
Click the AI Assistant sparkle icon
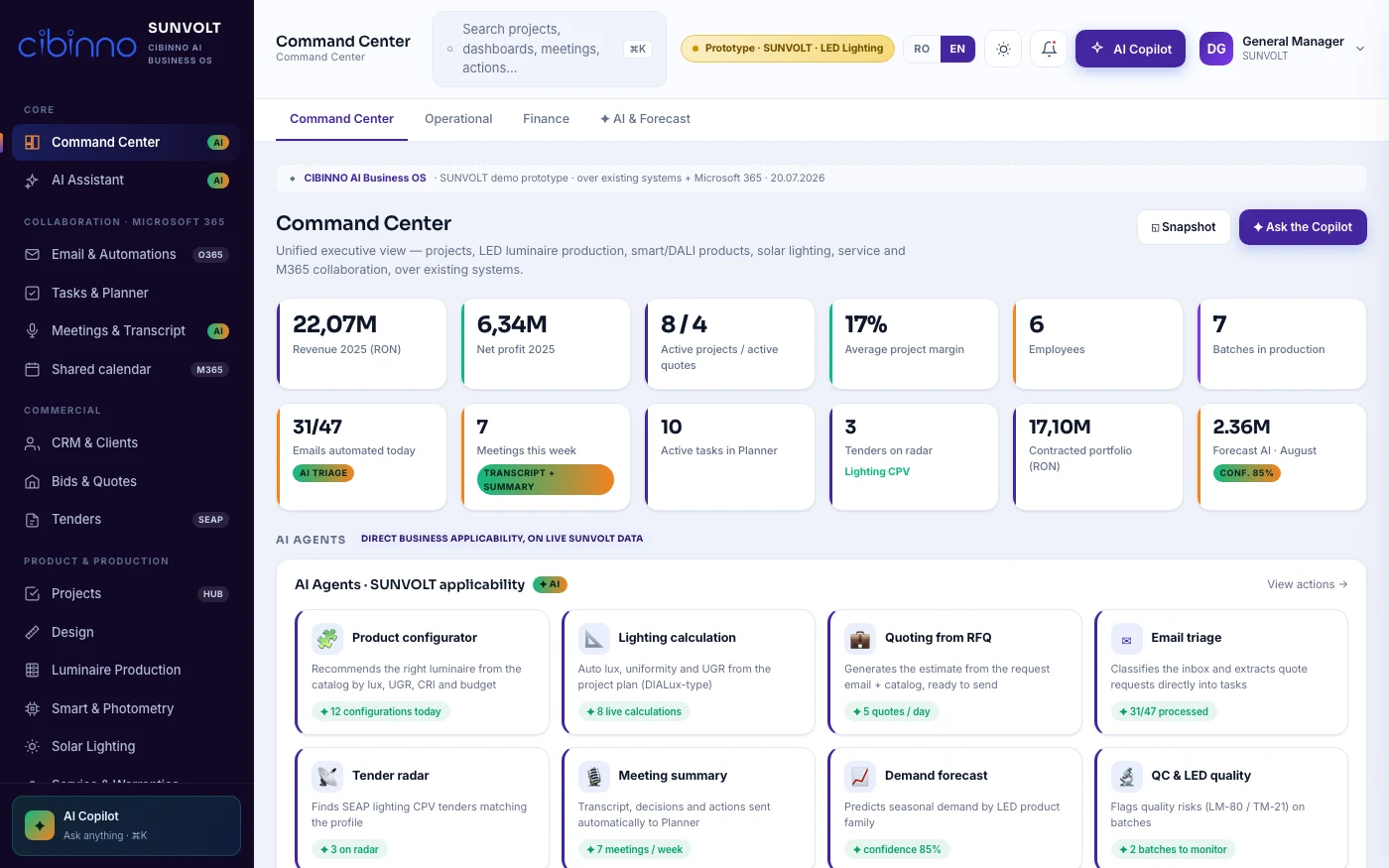pyautogui.click(x=32, y=181)
